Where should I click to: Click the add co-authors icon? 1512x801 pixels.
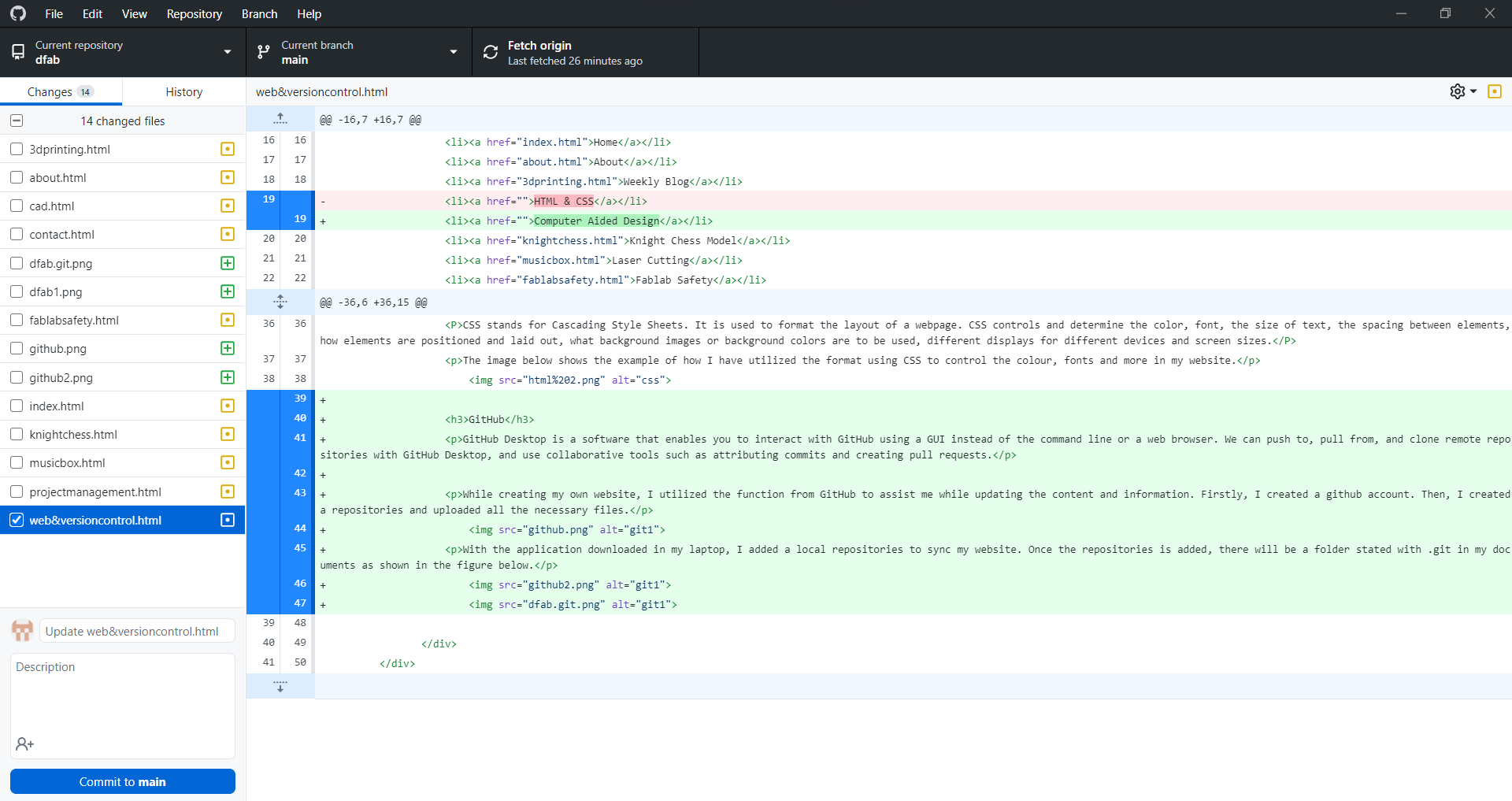tap(24, 744)
